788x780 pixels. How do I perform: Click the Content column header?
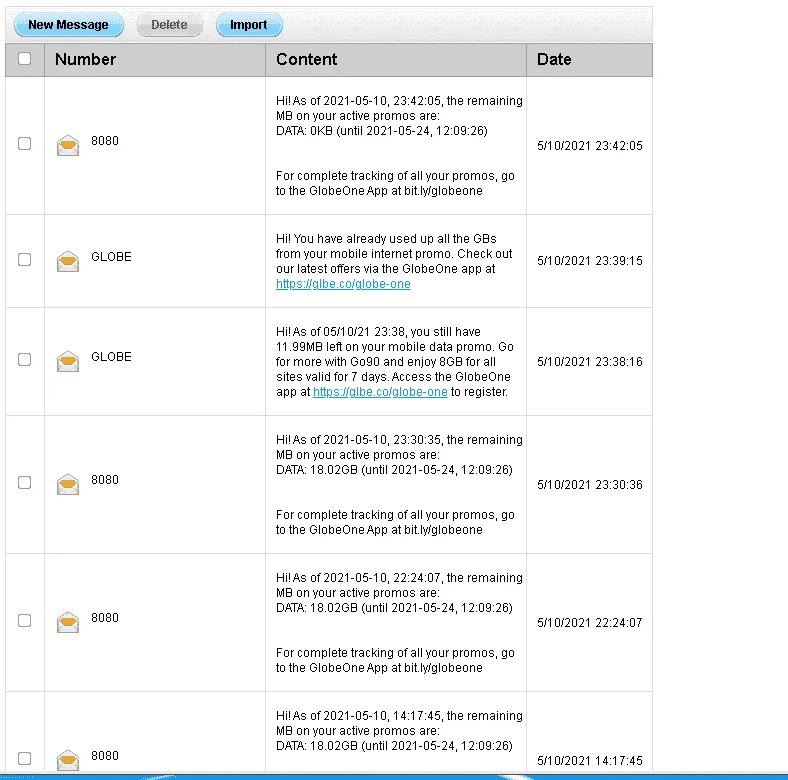(x=396, y=60)
